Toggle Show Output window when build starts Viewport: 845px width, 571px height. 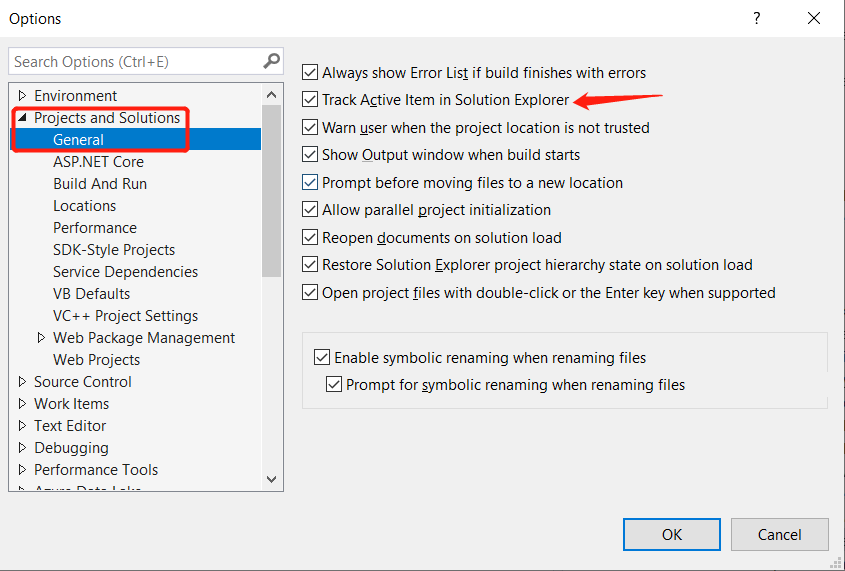pos(310,155)
